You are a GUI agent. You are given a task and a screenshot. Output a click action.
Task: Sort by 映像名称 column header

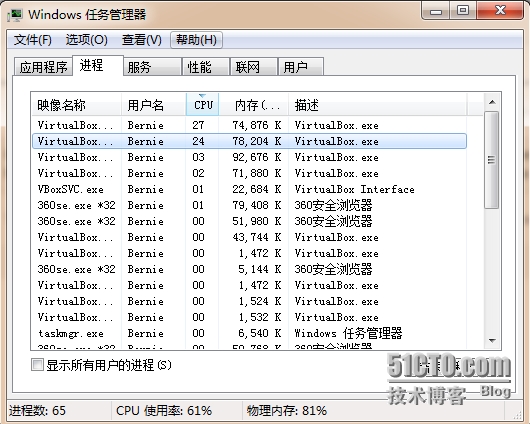click(76, 105)
